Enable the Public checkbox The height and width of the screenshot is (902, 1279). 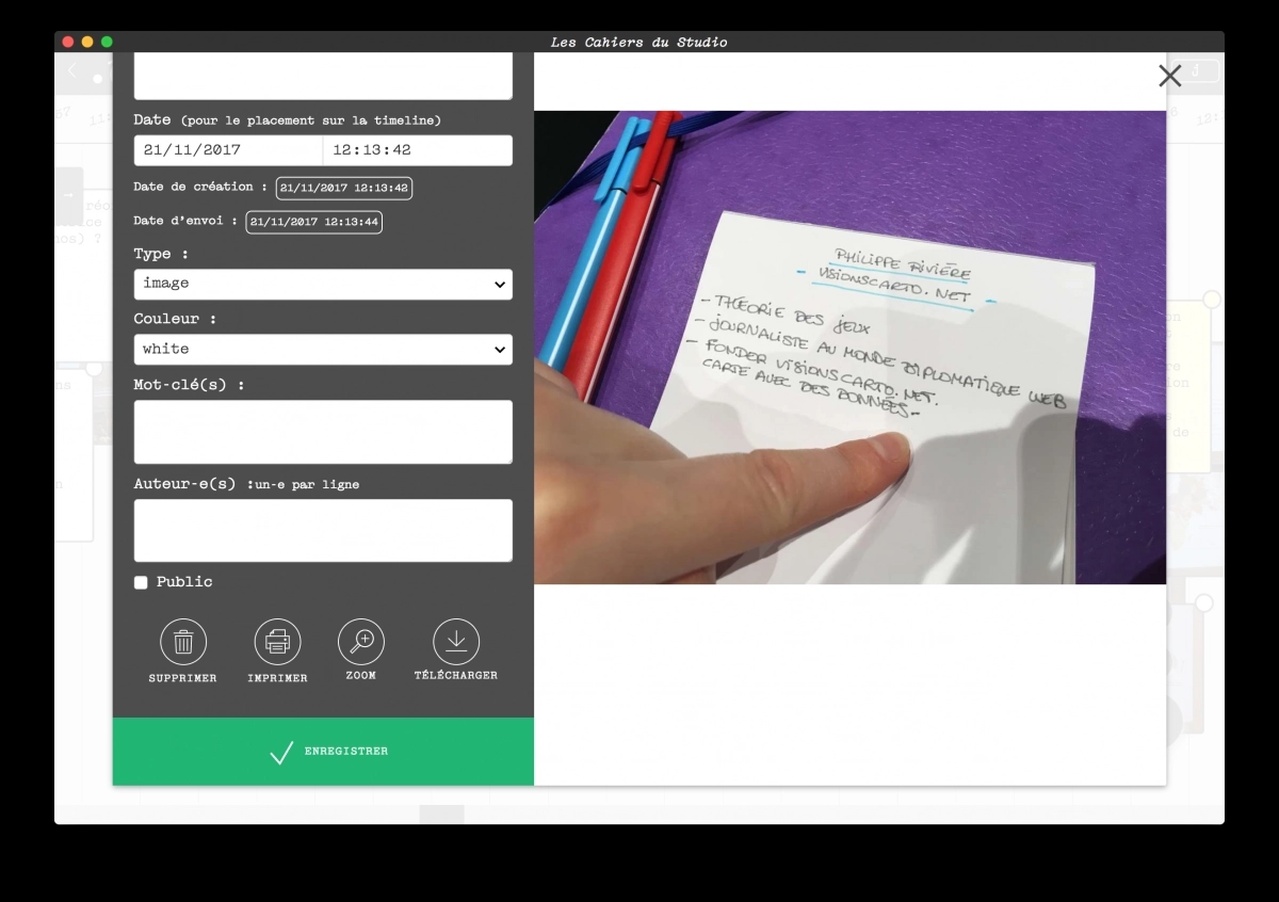(140, 582)
